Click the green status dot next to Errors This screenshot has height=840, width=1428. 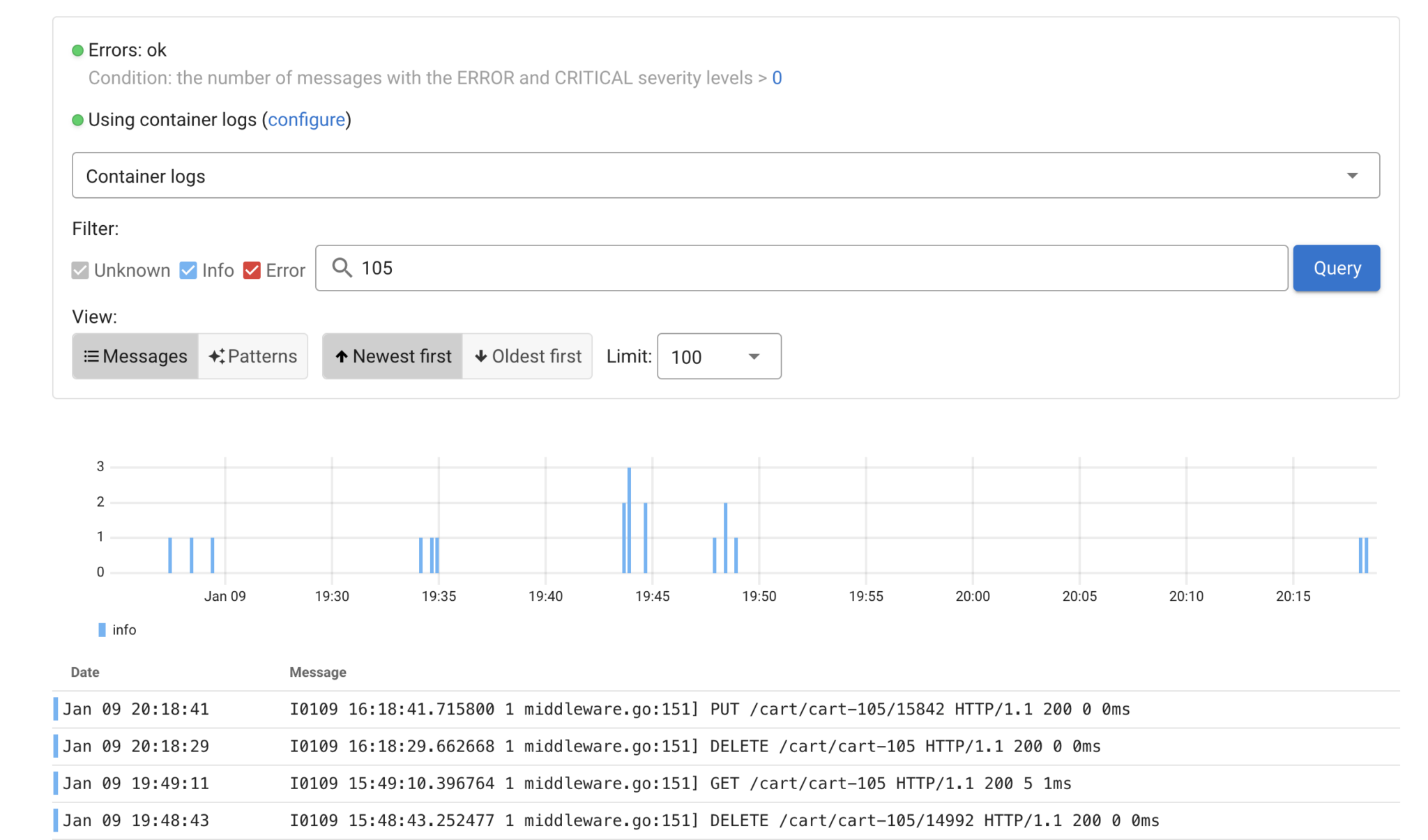(x=77, y=50)
